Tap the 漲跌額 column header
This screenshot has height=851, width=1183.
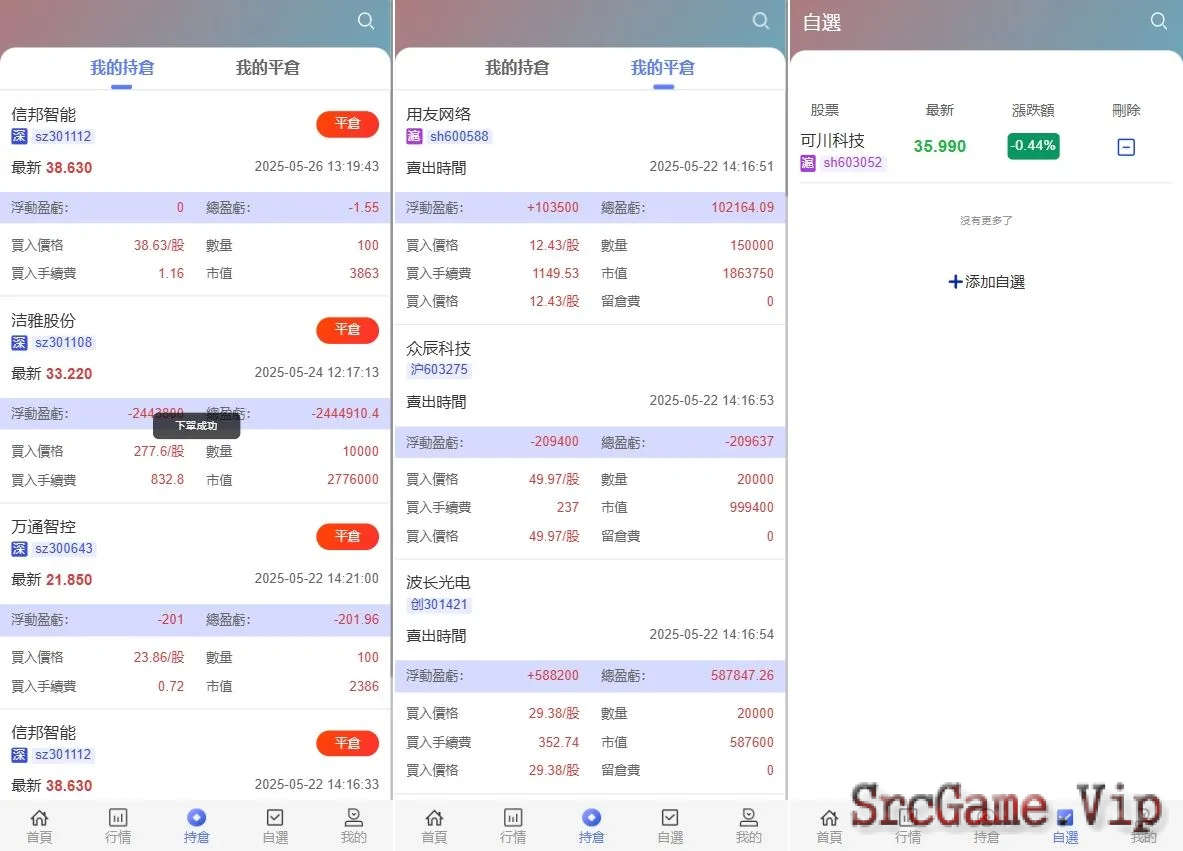[1033, 111]
